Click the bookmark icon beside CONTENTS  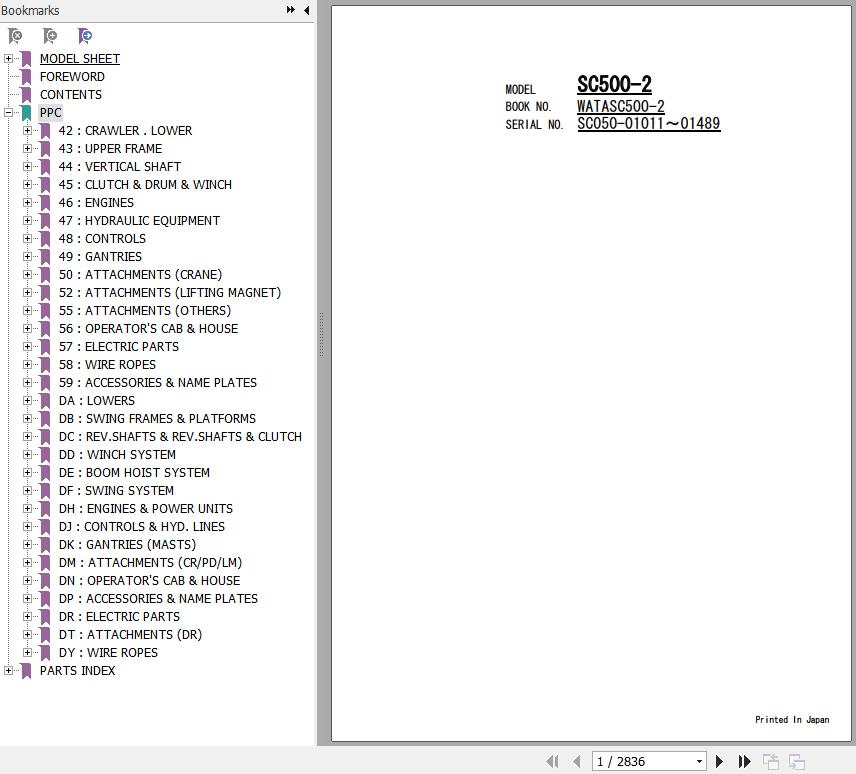coord(26,95)
